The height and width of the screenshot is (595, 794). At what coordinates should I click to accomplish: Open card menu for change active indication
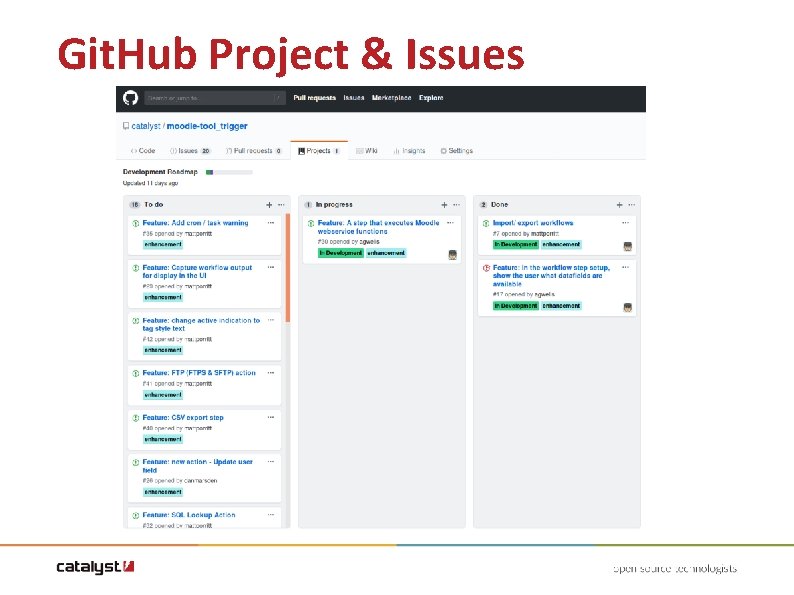coord(271,320)
